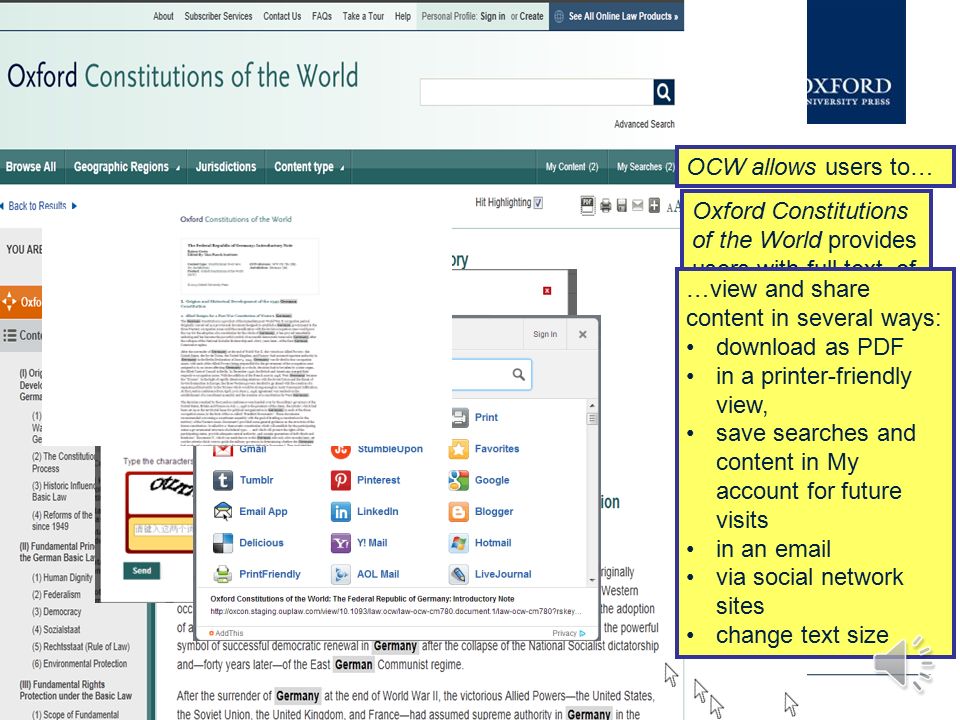Open Democracy in contents tree
The image size is (960, 720).
[56, 612]
